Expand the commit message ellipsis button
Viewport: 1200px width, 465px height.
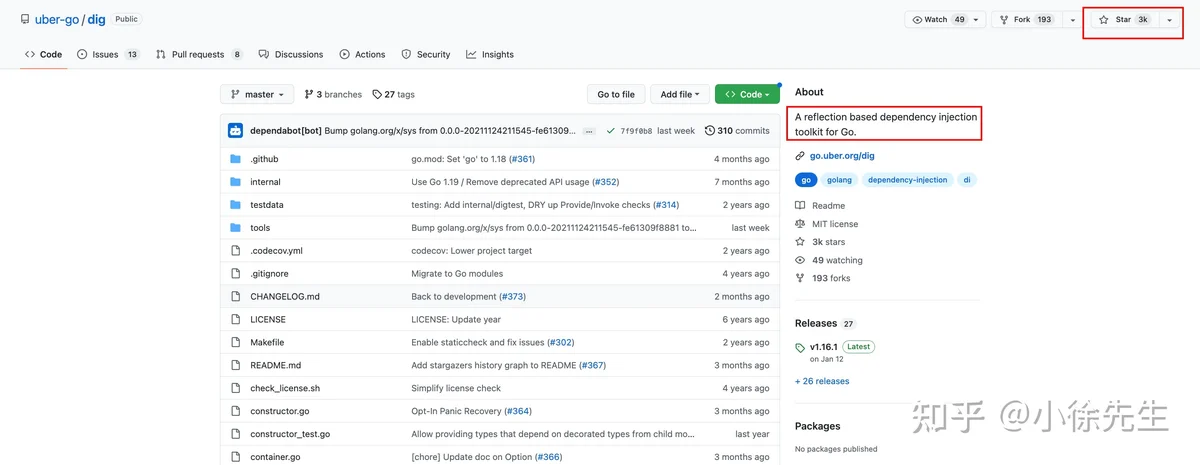tap(589, 131)
